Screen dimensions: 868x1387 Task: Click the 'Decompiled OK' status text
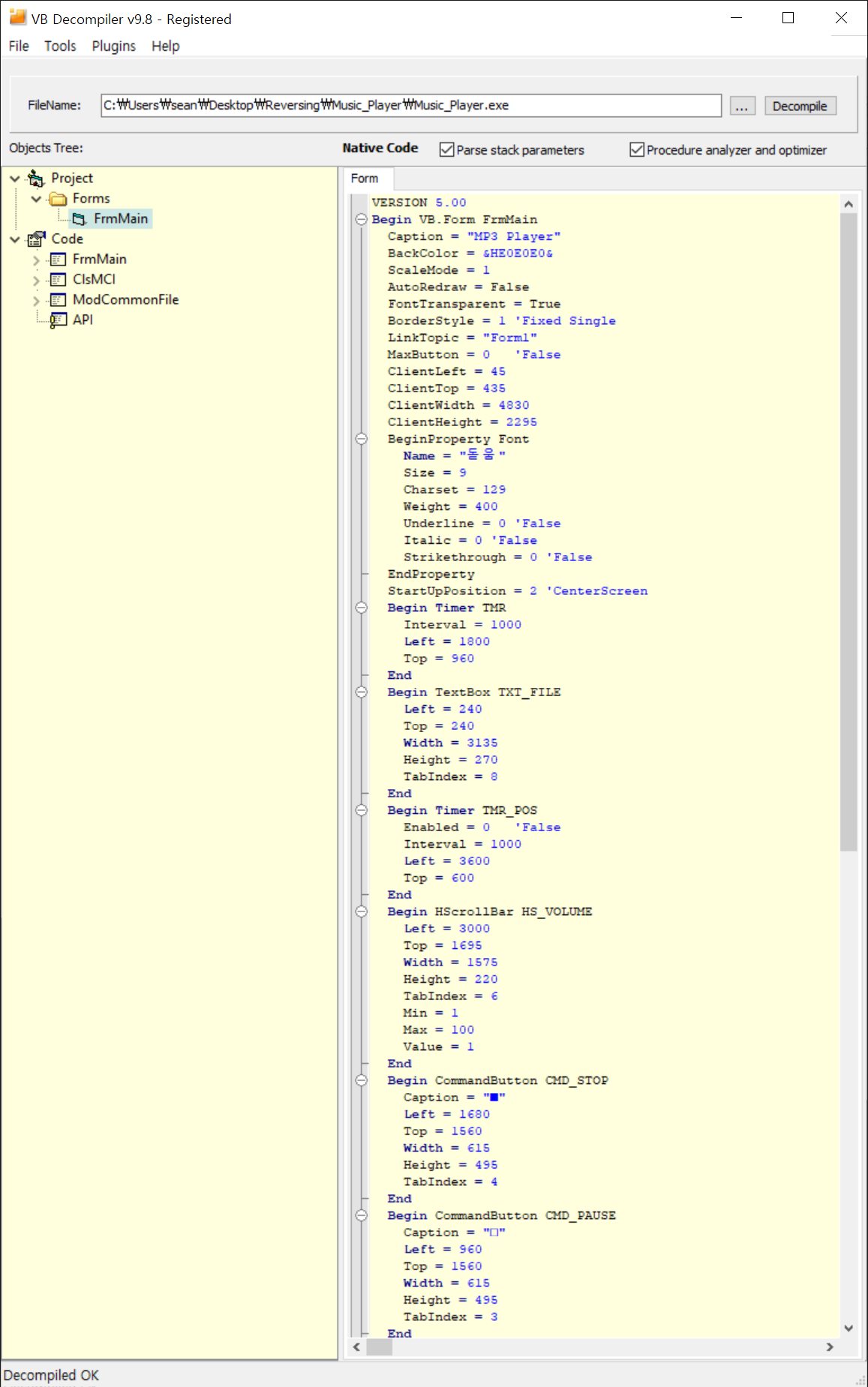pos(51,1375)
